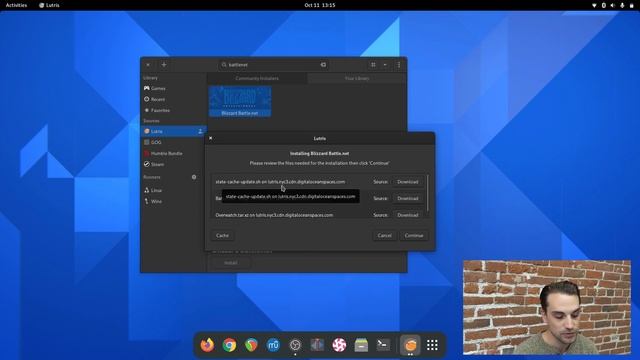This screenshot has height=360, width=640.
Task: Launch Google Chrome from the dock
Action: [229, 345]
